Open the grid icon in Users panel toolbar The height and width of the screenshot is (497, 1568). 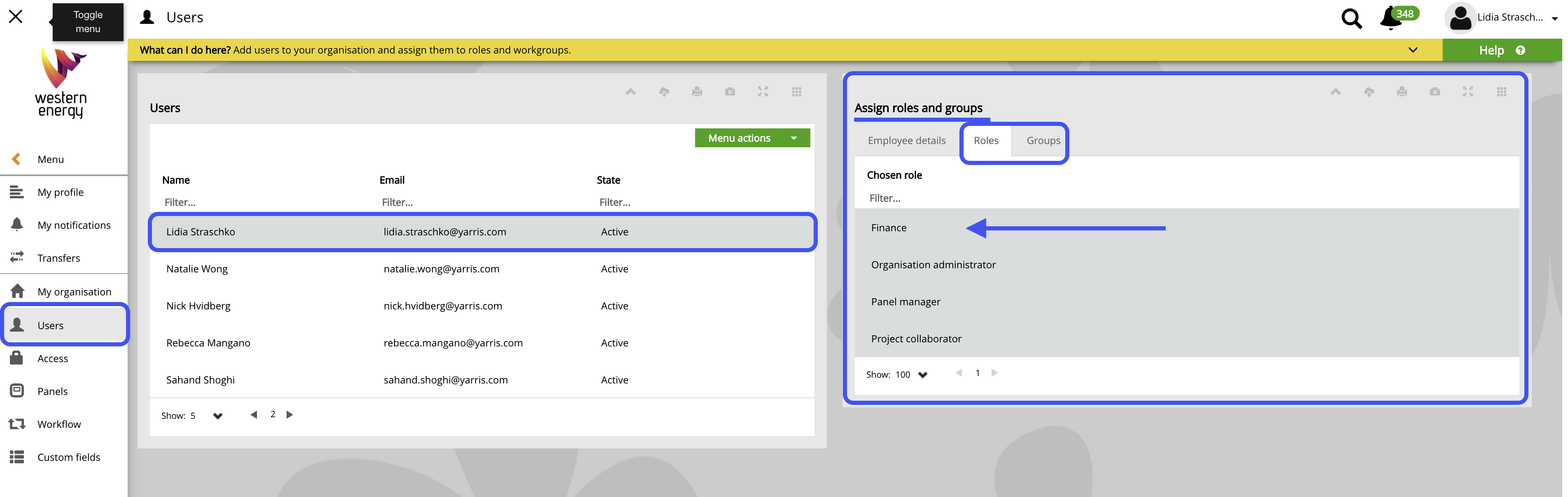coord(796,92)
